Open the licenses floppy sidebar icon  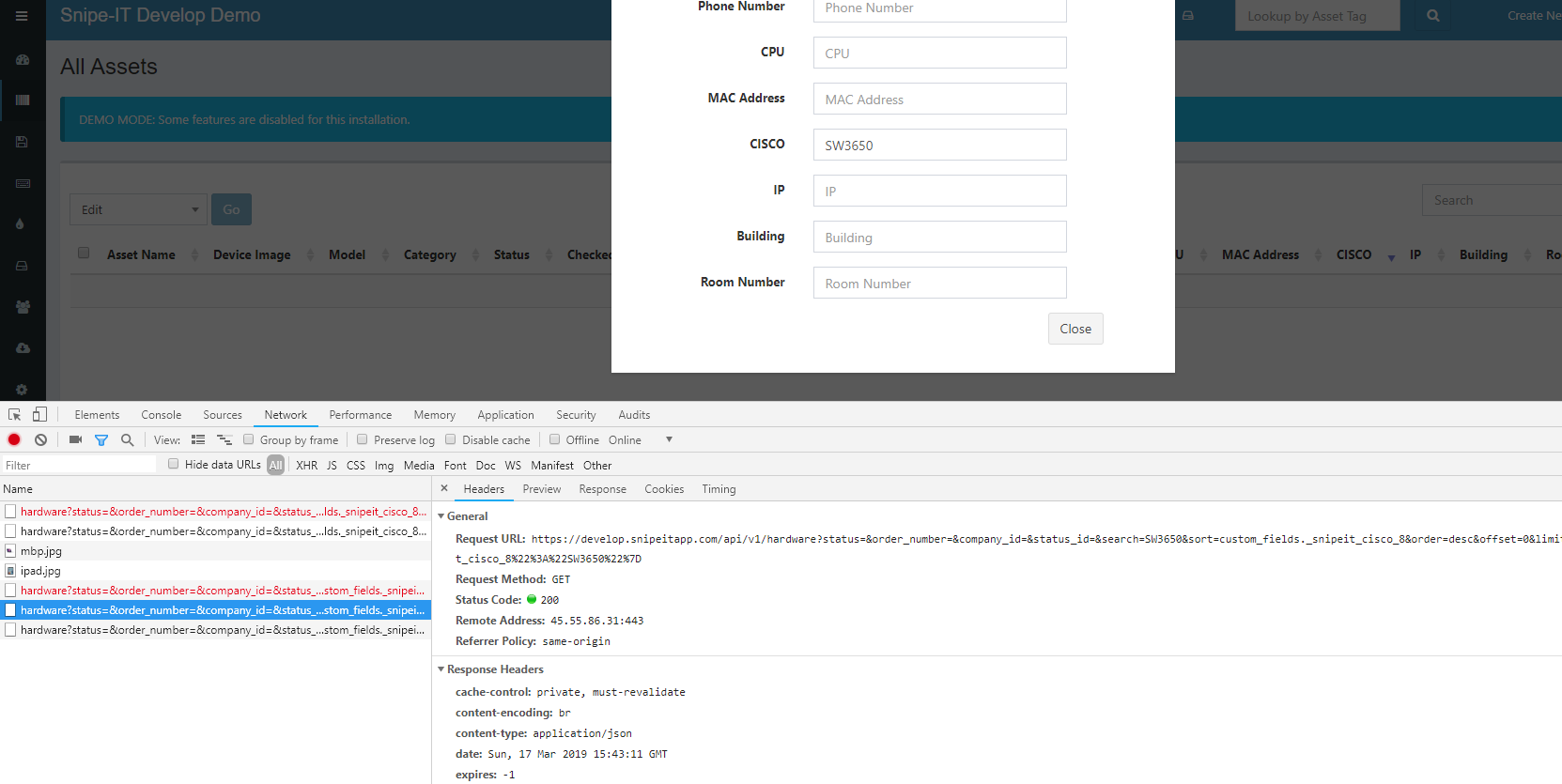(23, 142)
